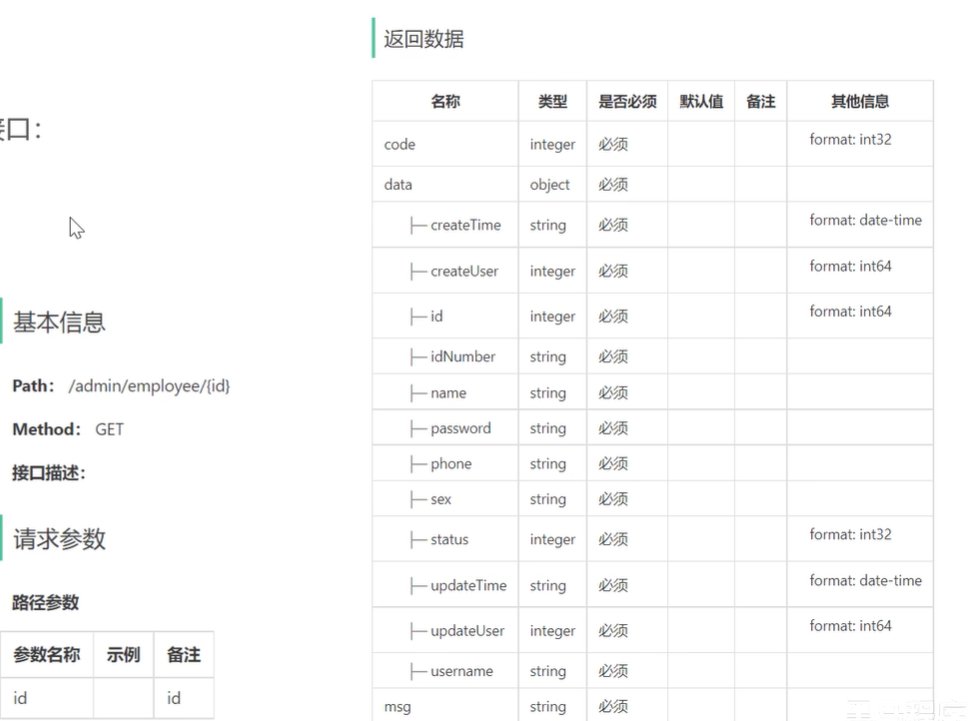Click the GET method value

109,429
